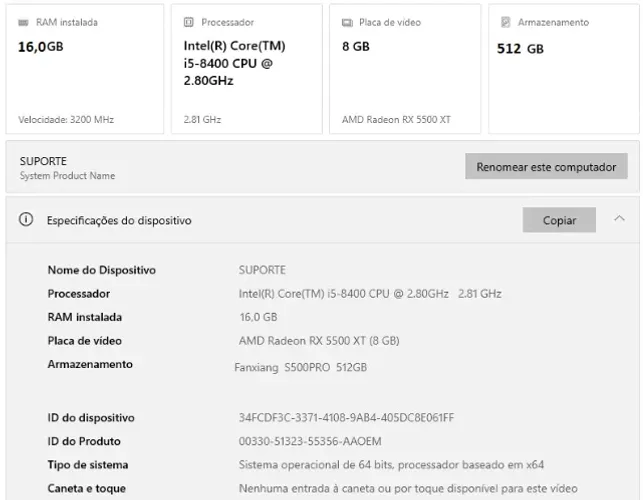Select product ID 00330-51323-55356-AAOEM
Viewport: 643px width, 500px height.
point(310,441)
